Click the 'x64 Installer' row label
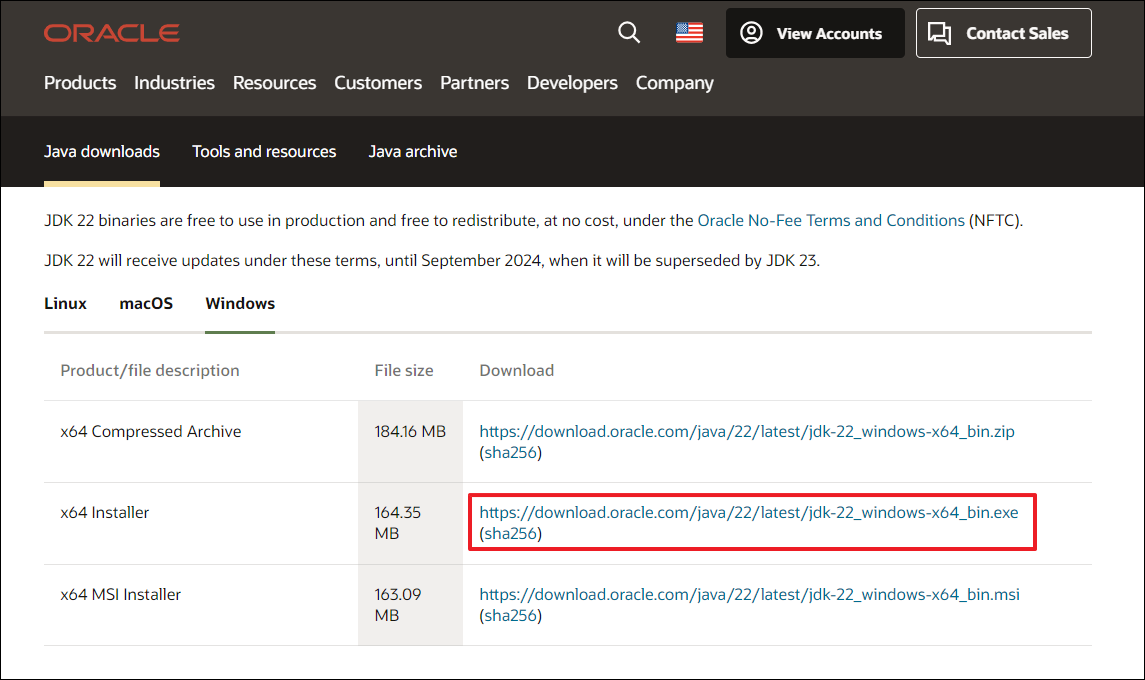 (x=104, y=512)
